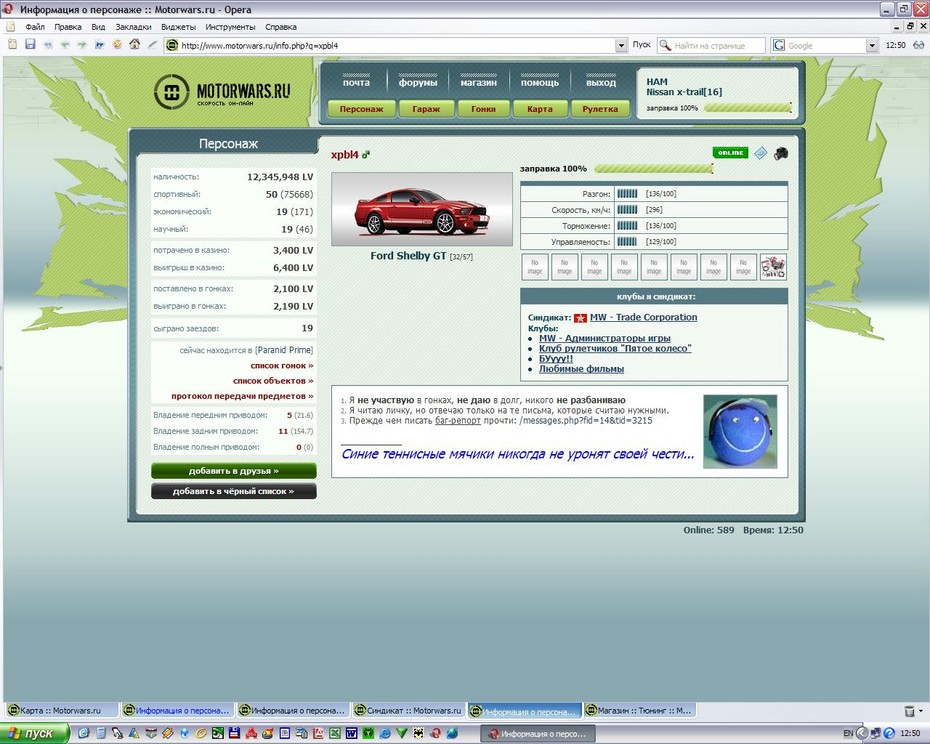Image resolution: width=930 pixels, height=744 pixels.
Task: Go forward with the green right arrow
Action: point(82,44)
